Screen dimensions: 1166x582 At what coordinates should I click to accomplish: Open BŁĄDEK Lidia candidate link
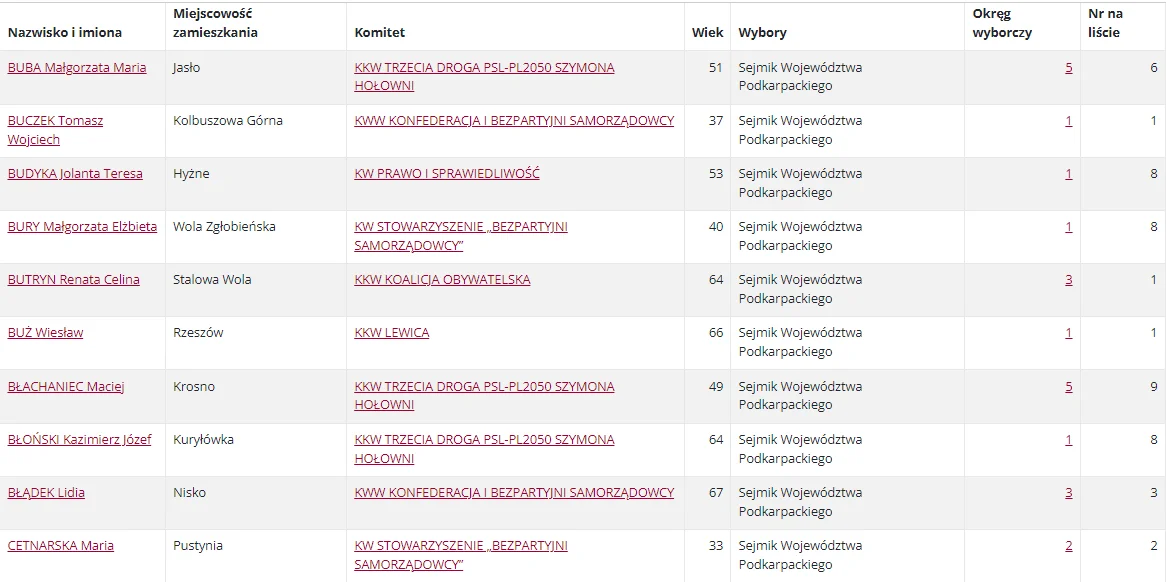click(46, 493)
